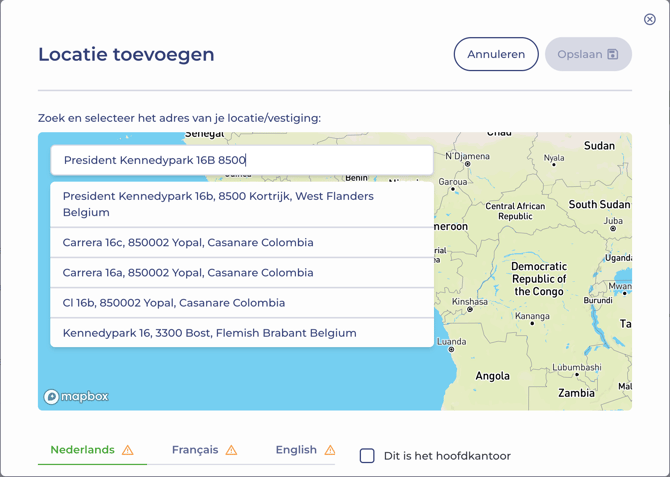Click the Kinshasa city marker on map

470,309
